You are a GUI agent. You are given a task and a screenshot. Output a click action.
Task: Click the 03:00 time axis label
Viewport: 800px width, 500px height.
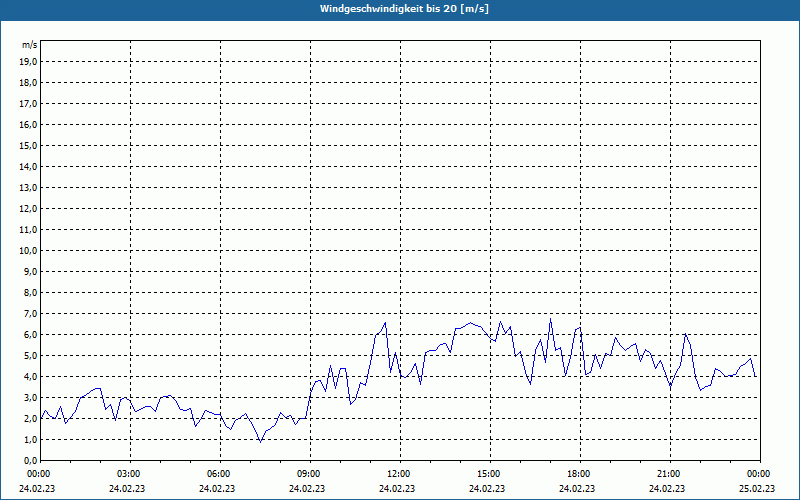[130, 474]
